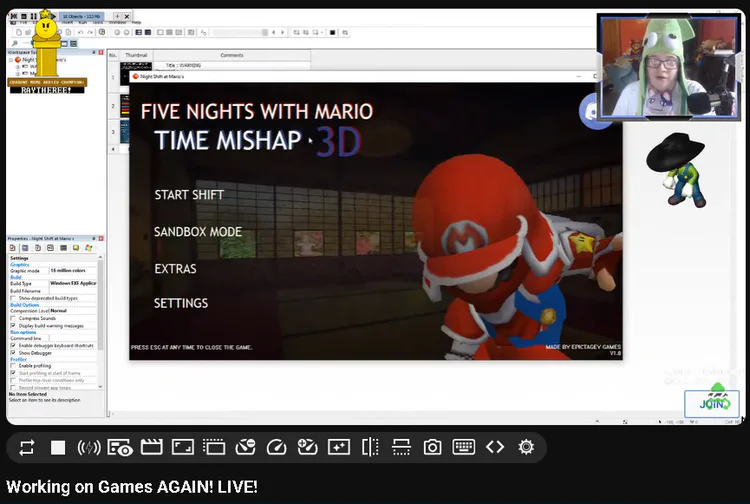Open the Help menu
This screenshot has width=750, height=504.
pos(136,22)
